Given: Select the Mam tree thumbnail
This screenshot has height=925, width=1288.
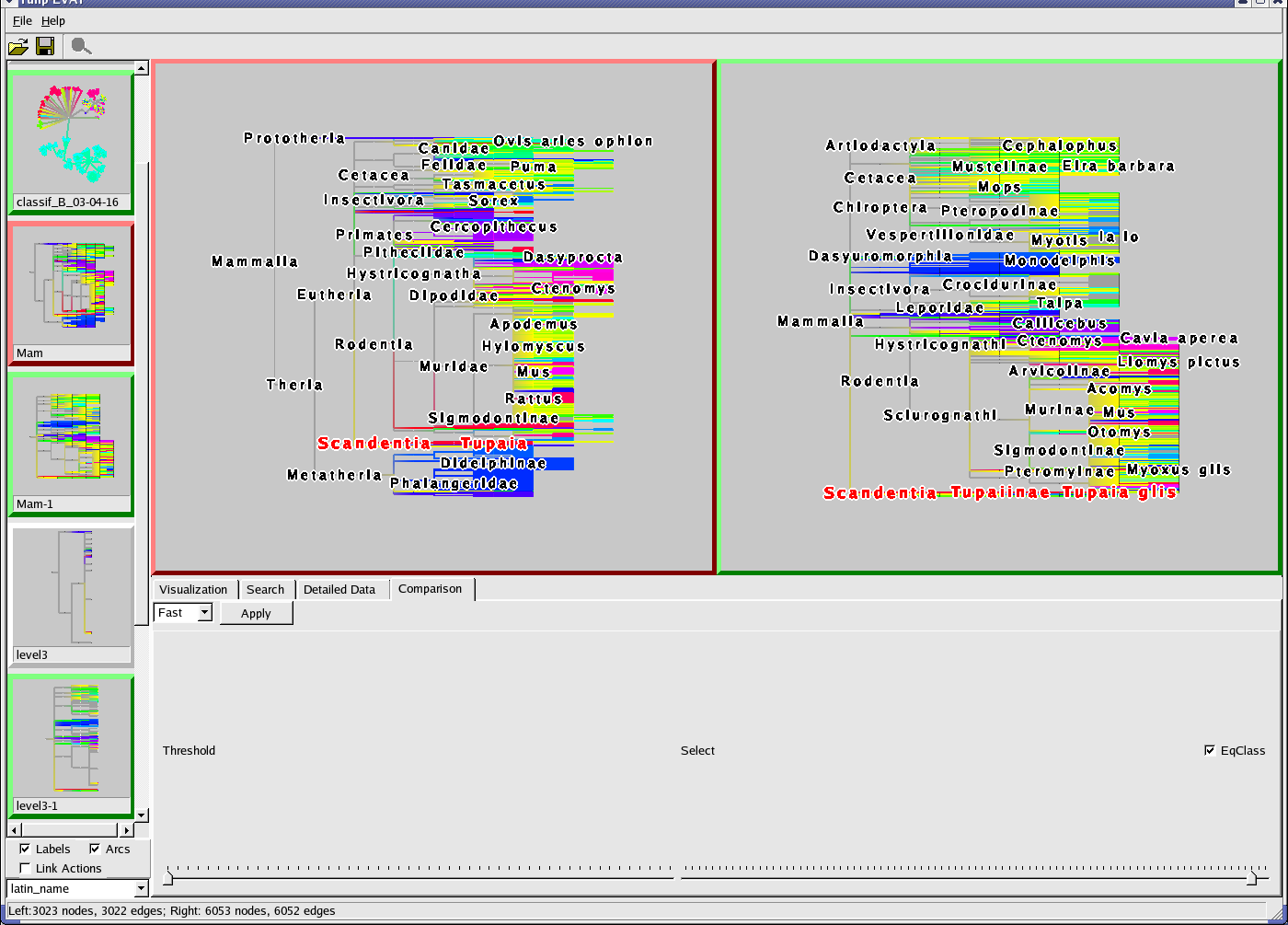Looking at the screenshot, I should [x=70, y=287].
